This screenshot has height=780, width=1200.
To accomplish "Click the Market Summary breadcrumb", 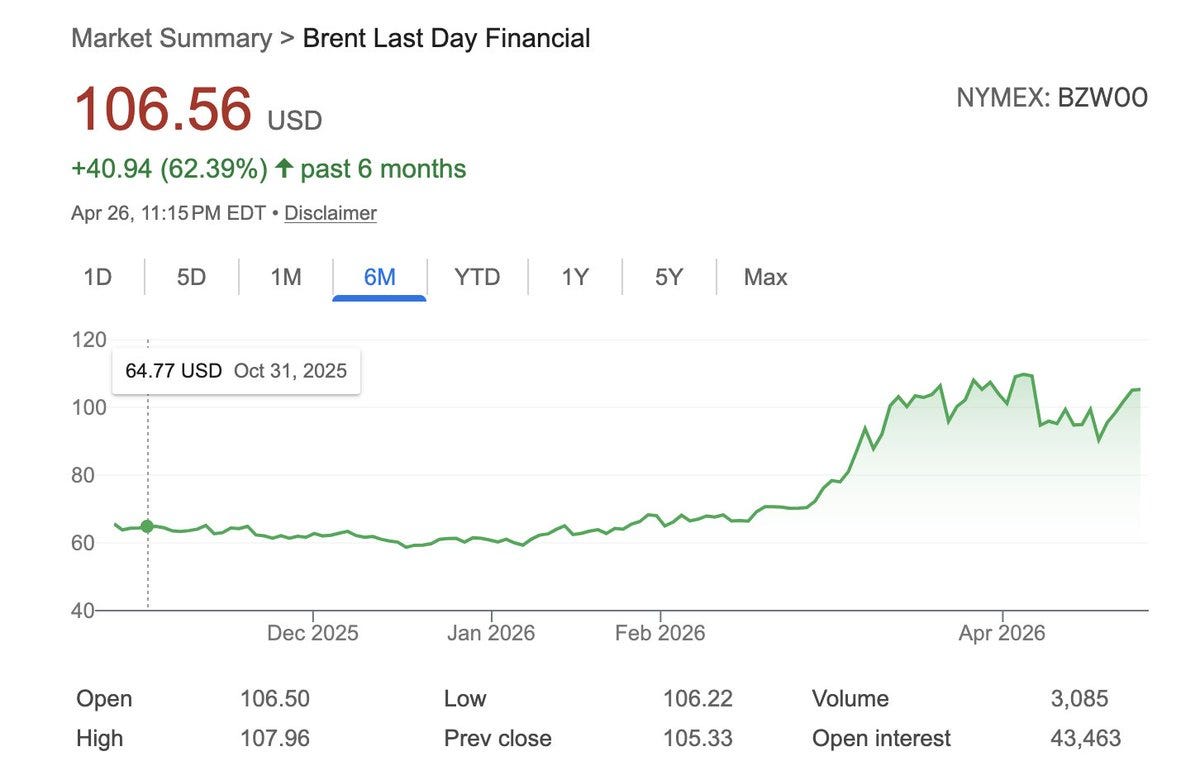I will coord(171,39).
